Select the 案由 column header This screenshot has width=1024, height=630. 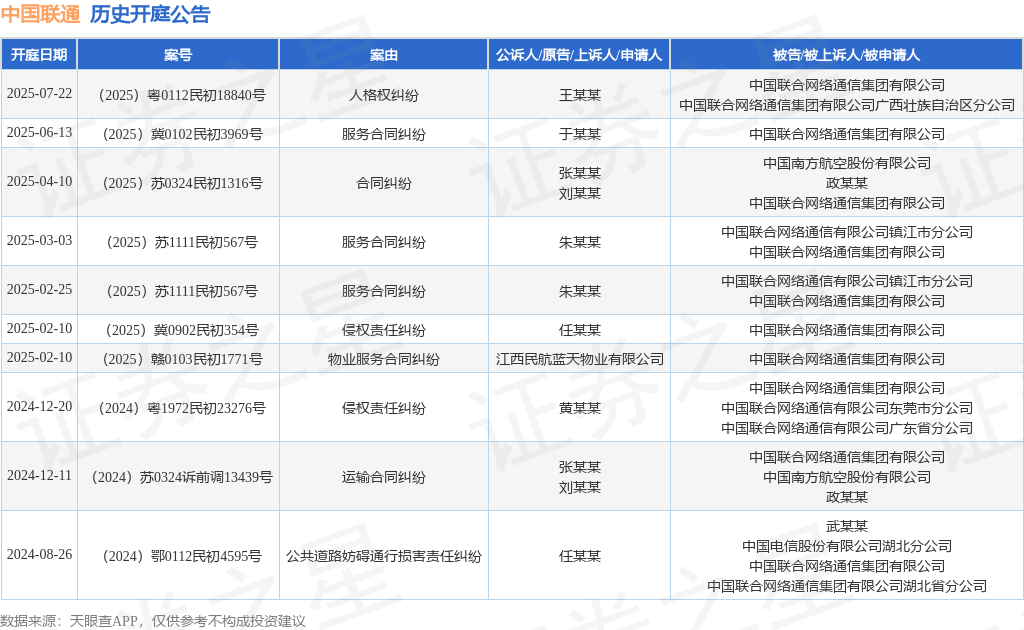[x=383, y=55]
